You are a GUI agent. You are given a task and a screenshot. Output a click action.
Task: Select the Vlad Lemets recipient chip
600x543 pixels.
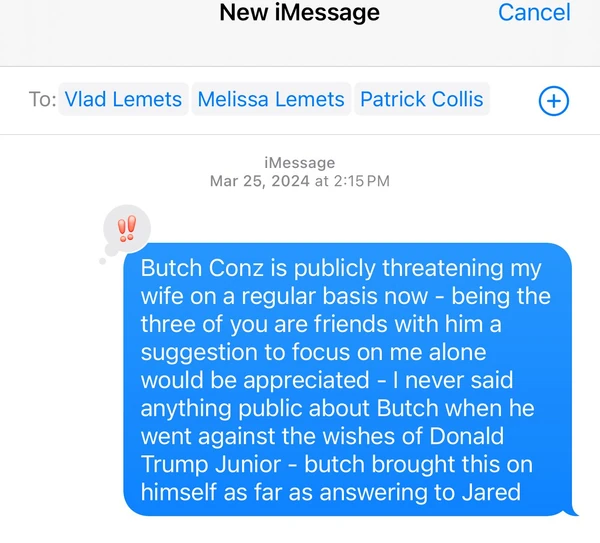pos(123,99)
